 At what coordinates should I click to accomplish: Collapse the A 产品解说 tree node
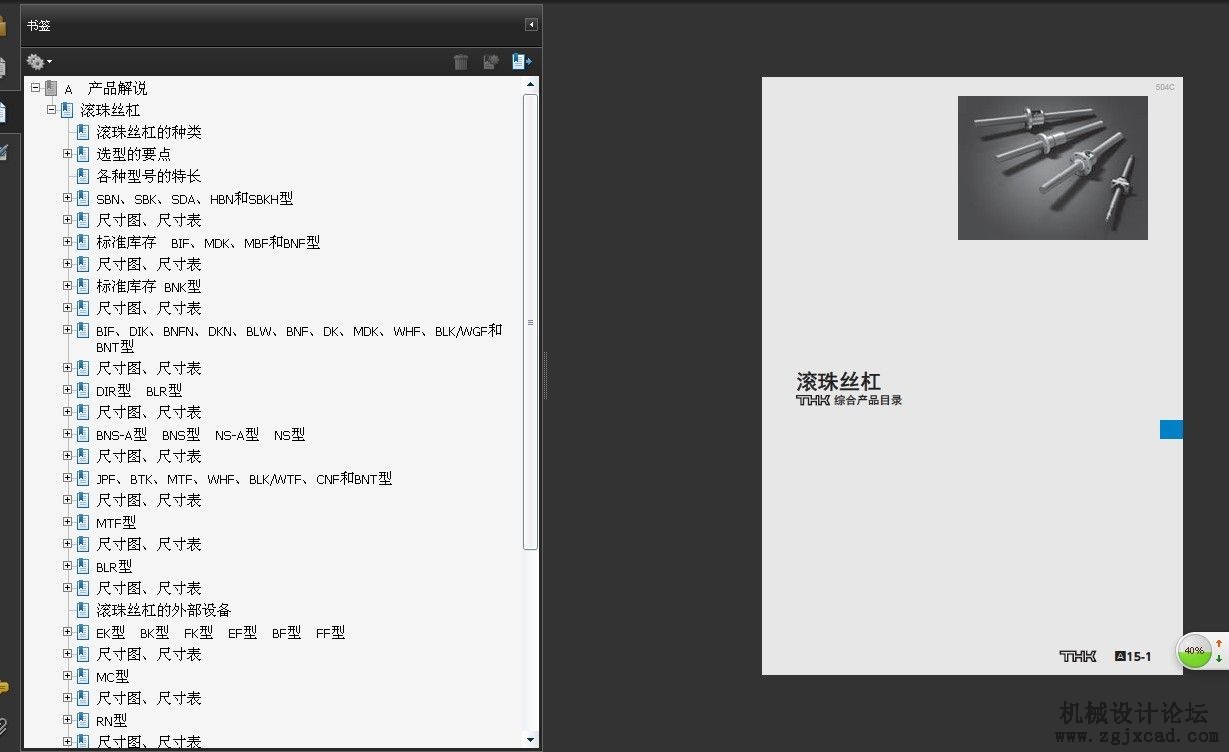pos(36,88)
